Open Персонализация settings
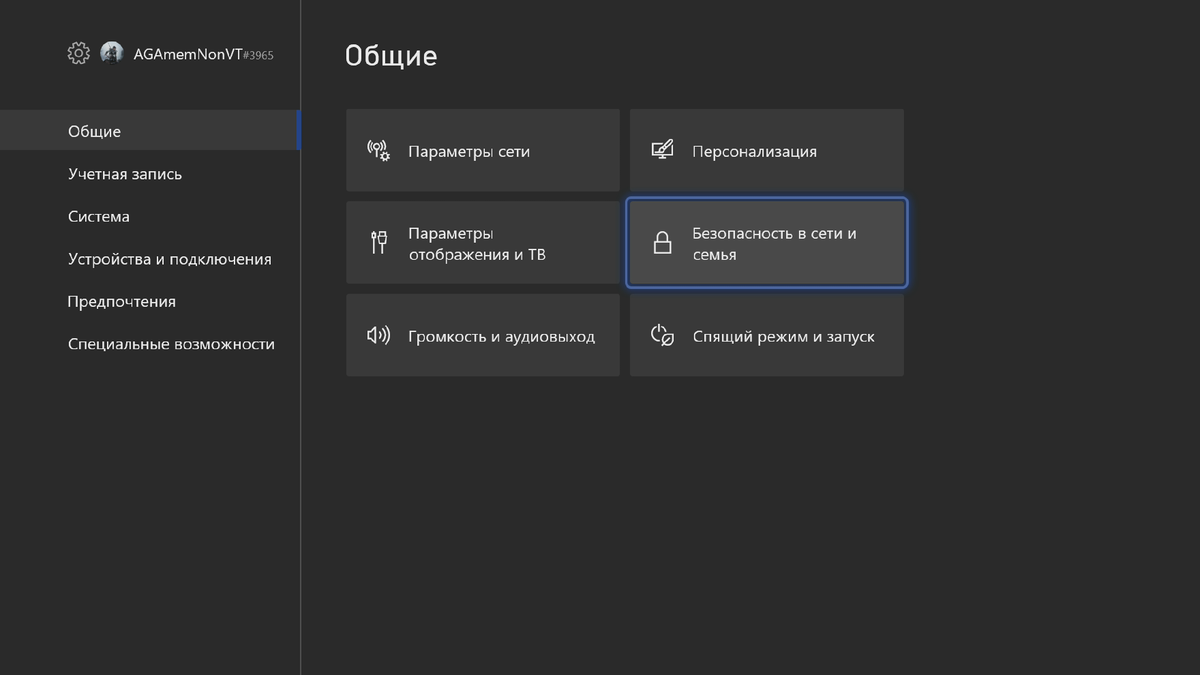Screen dimensions: 1200x675 tap(766, 149)
